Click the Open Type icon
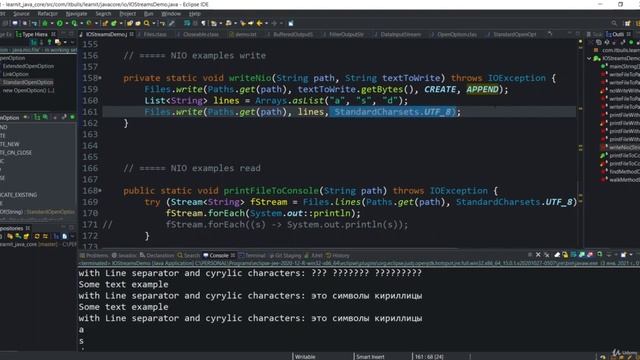This screenshot has width=640, height=360. point(130,23)
